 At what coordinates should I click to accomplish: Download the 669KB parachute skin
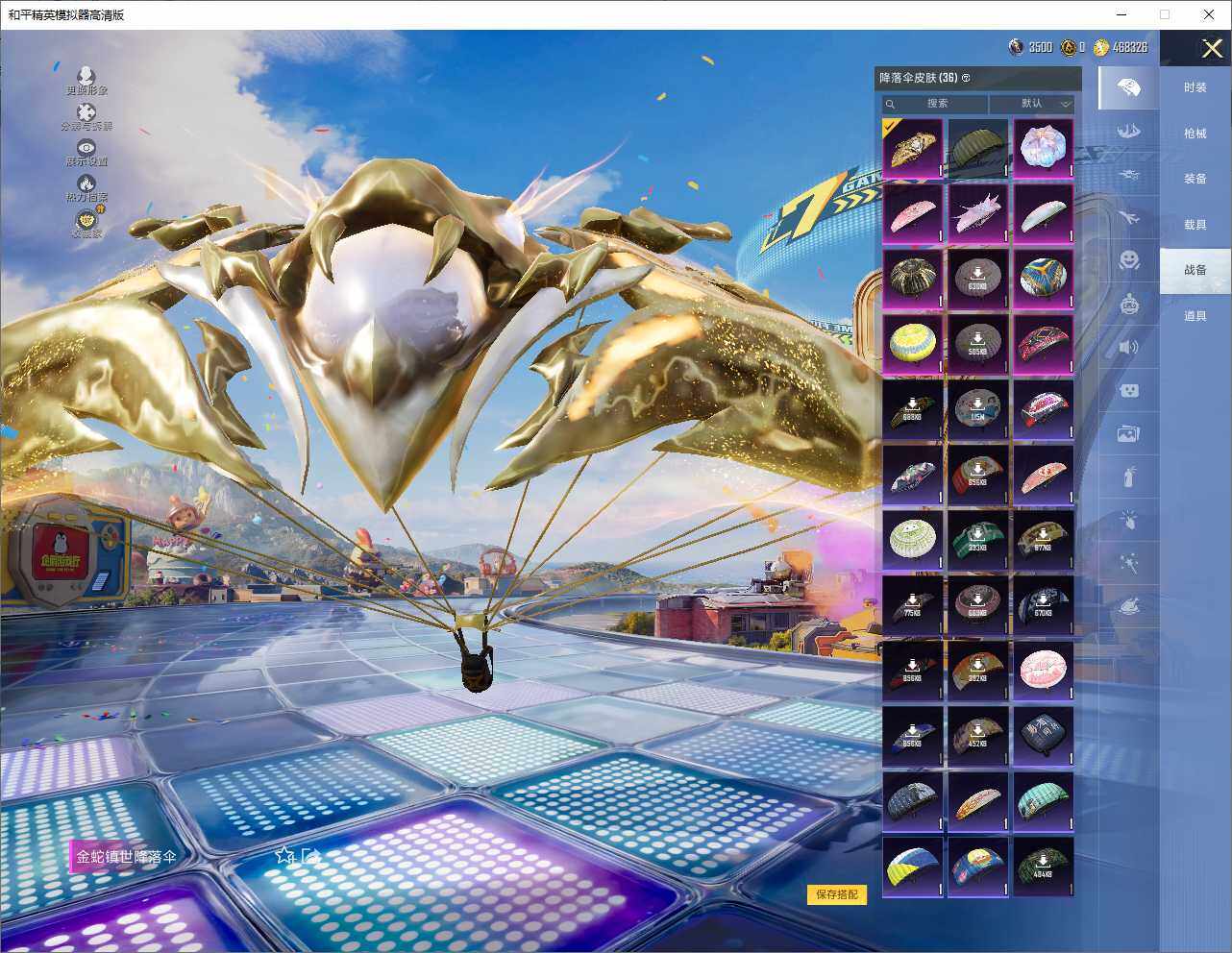coord(977,605)
